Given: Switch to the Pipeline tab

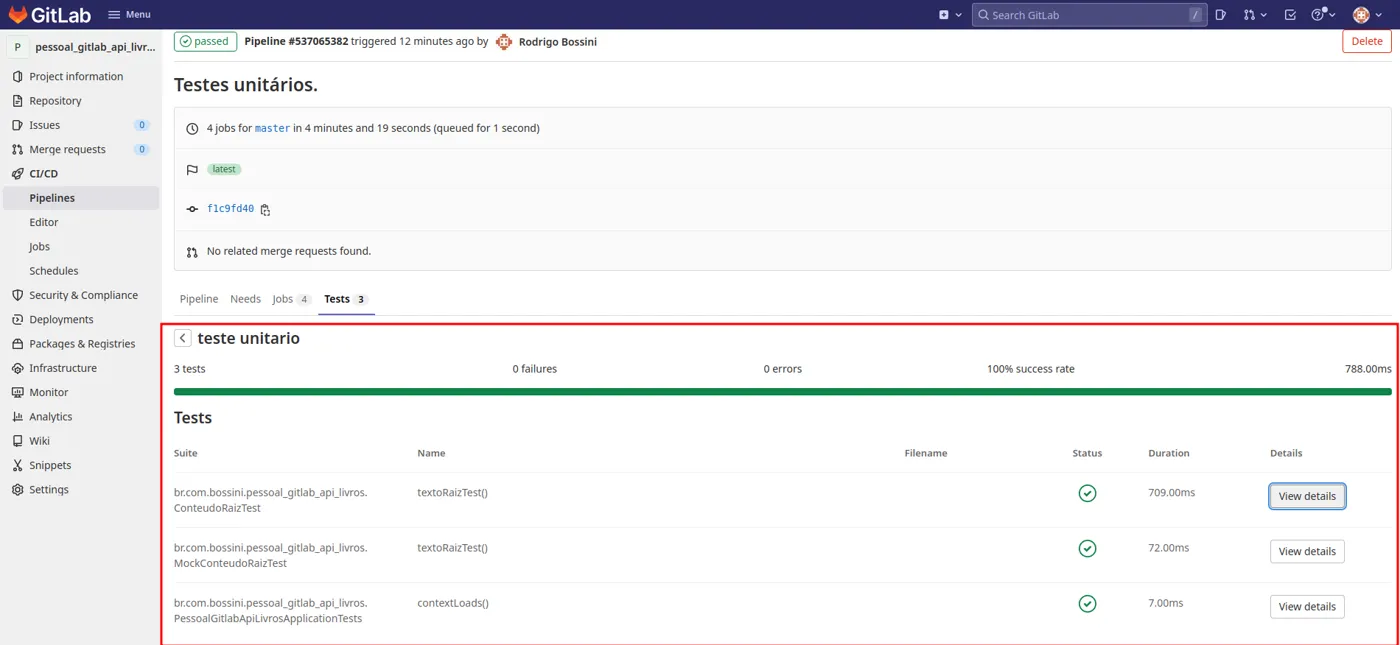Looking at the screenshot, I should [x=199, y=299].
